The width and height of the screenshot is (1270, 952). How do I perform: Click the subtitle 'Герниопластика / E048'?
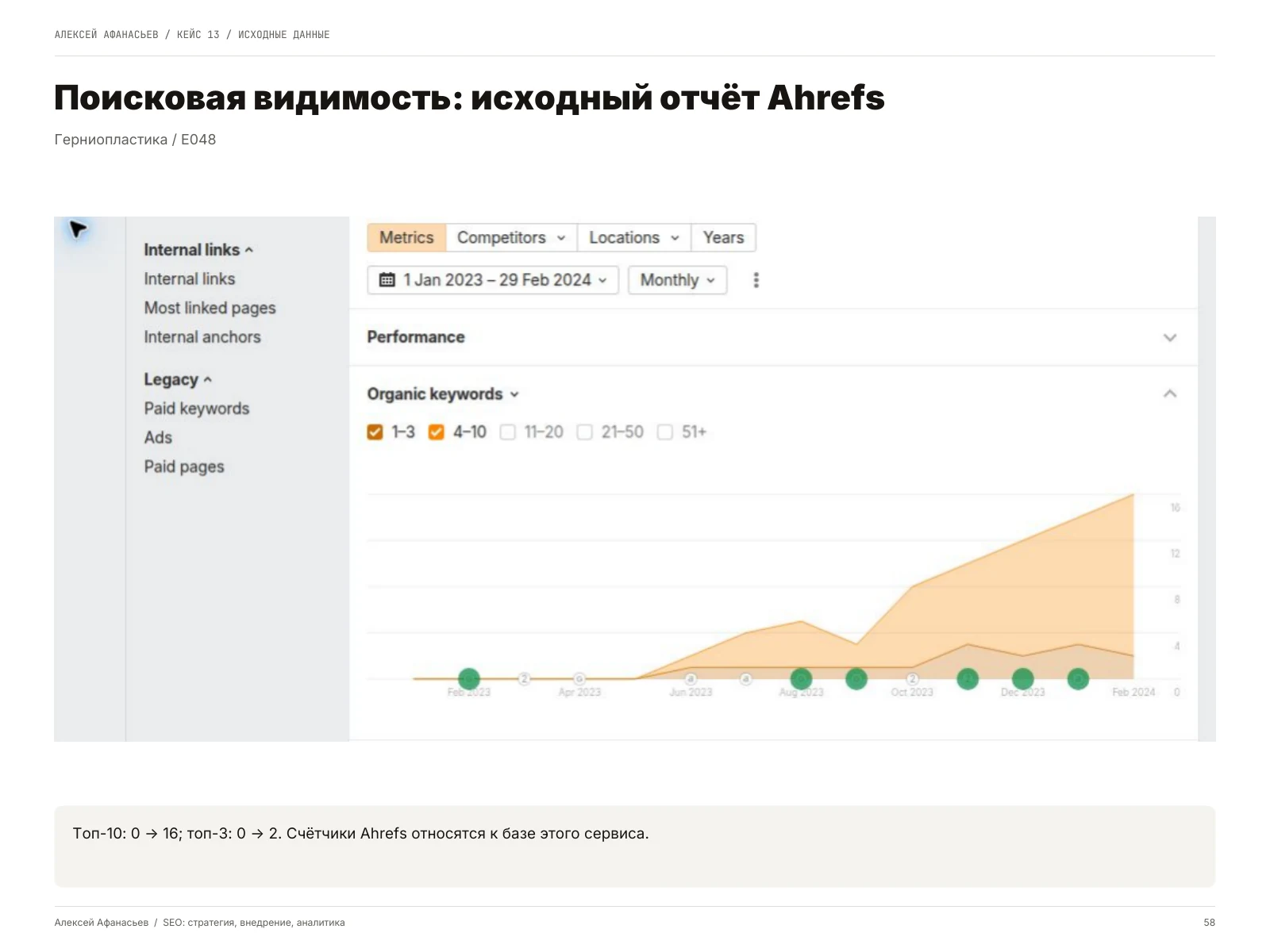pos(135,140)
